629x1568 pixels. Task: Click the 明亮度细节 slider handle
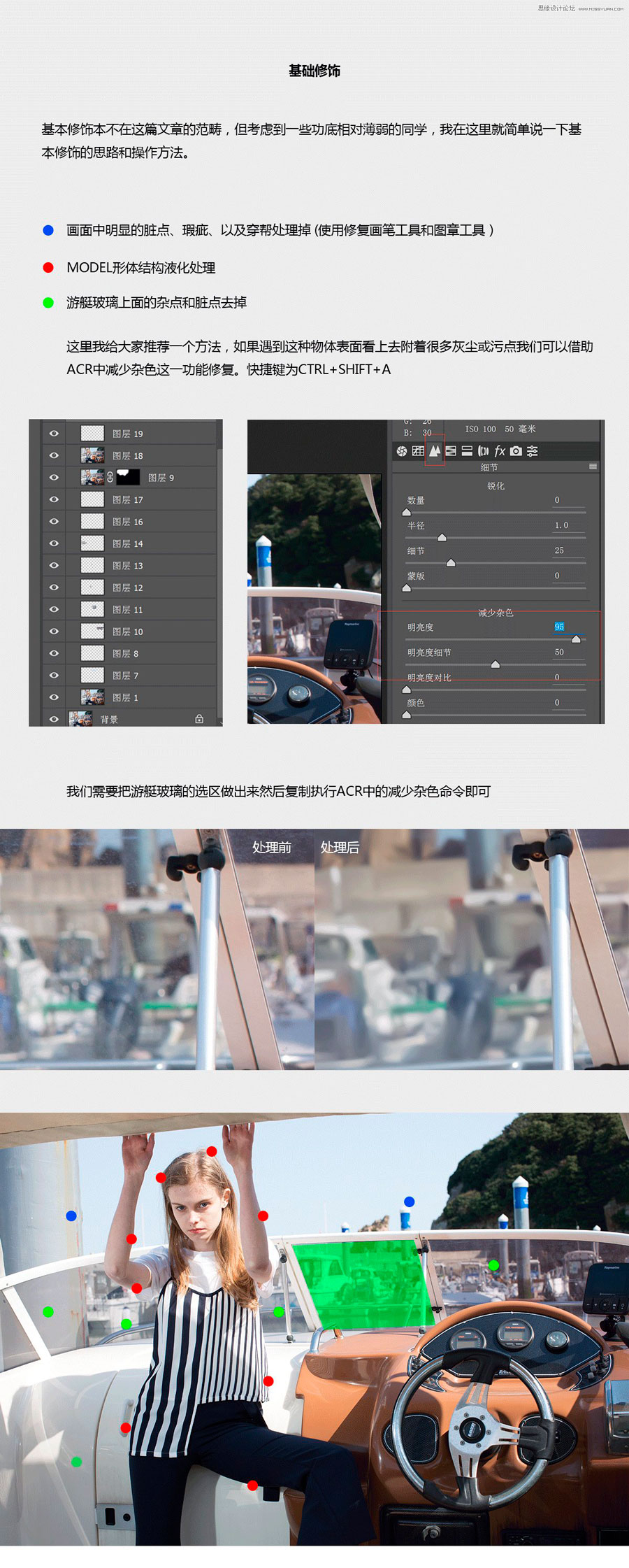[496, 664]
